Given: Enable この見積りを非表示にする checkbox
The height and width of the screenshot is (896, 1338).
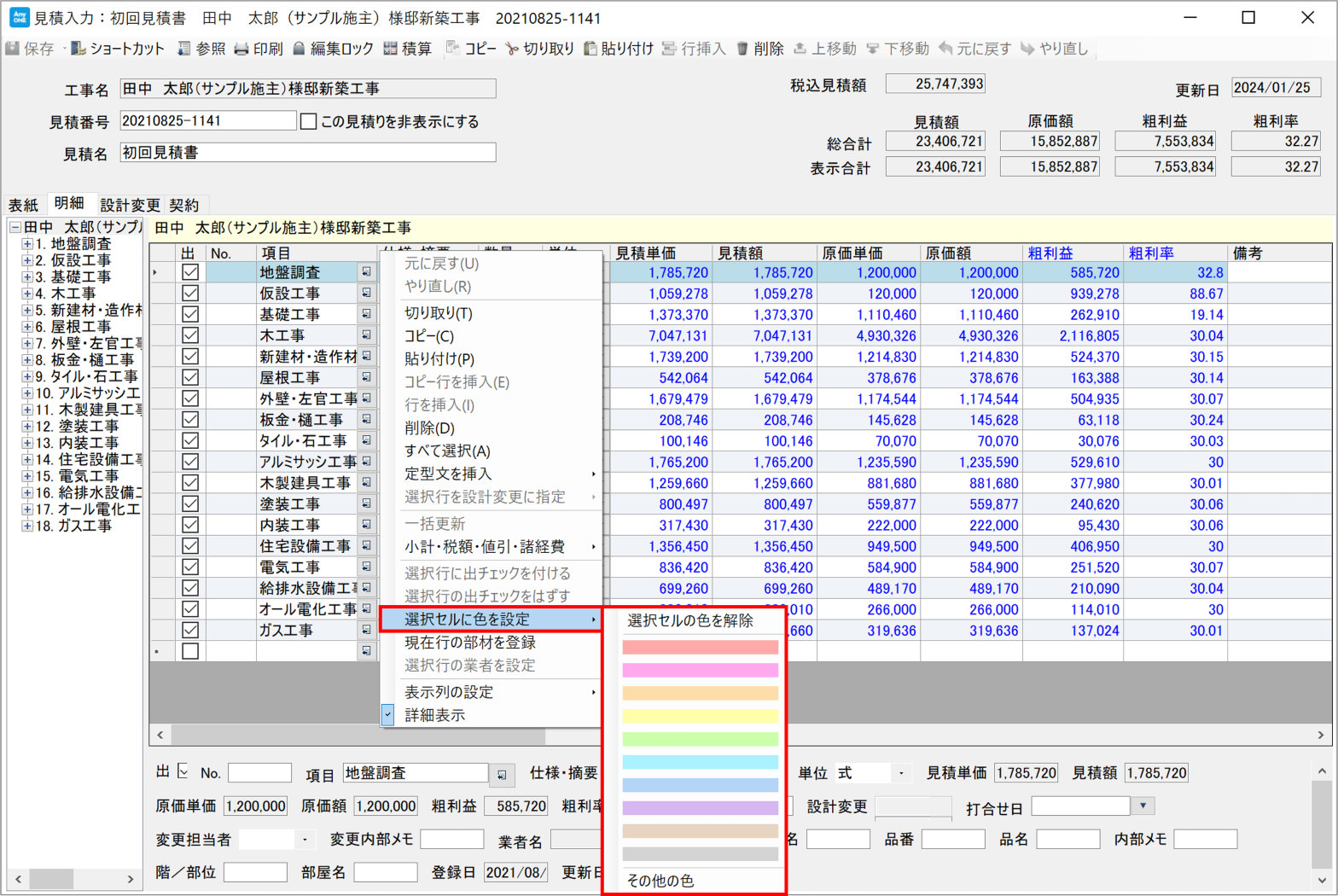Looking at the screenshot, I should click(x=309, y=122).
